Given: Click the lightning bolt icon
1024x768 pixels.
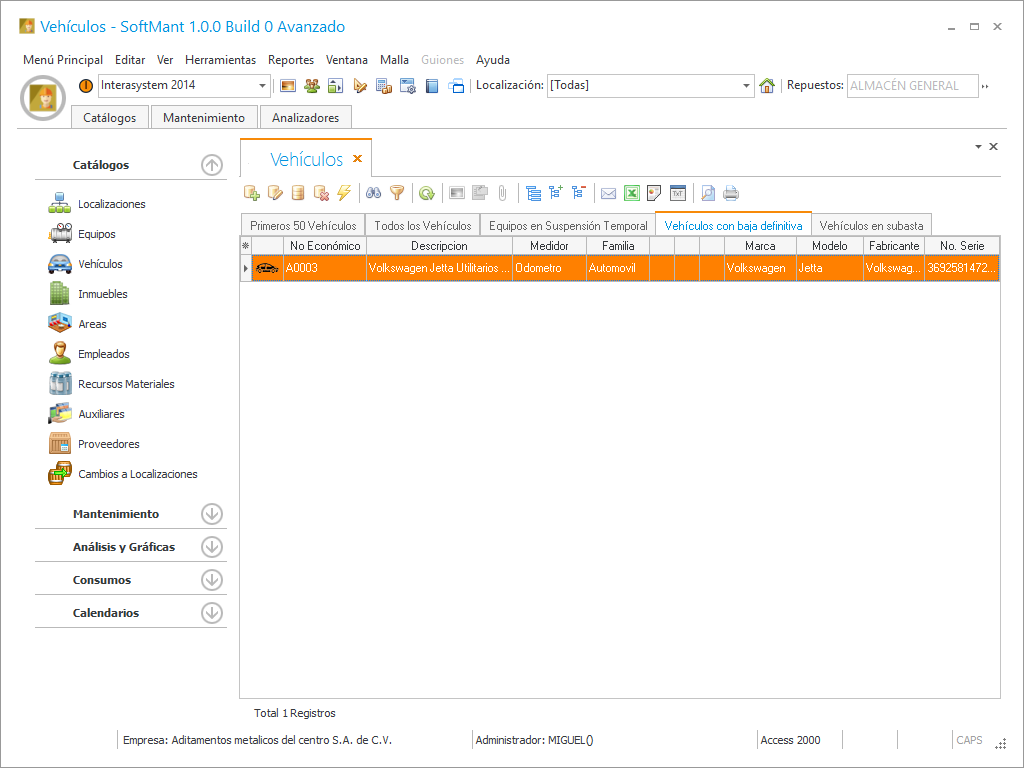Looking at the screenshot, I should click(x=344, y=193).
